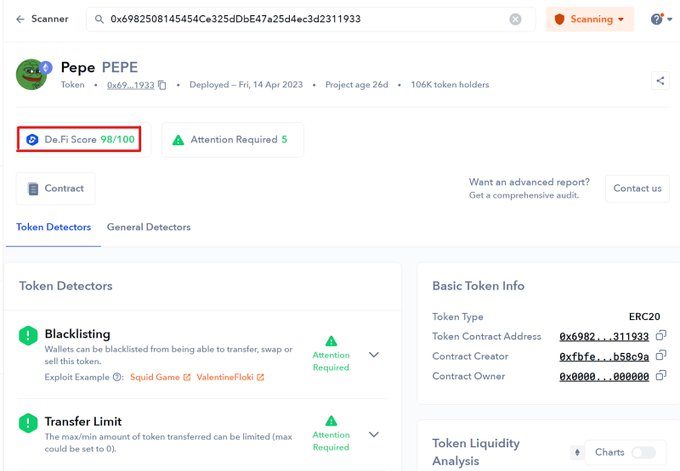Copy the Token Contract Address value
The height and width of the screenshot is (471, 680).
[660, 336]
